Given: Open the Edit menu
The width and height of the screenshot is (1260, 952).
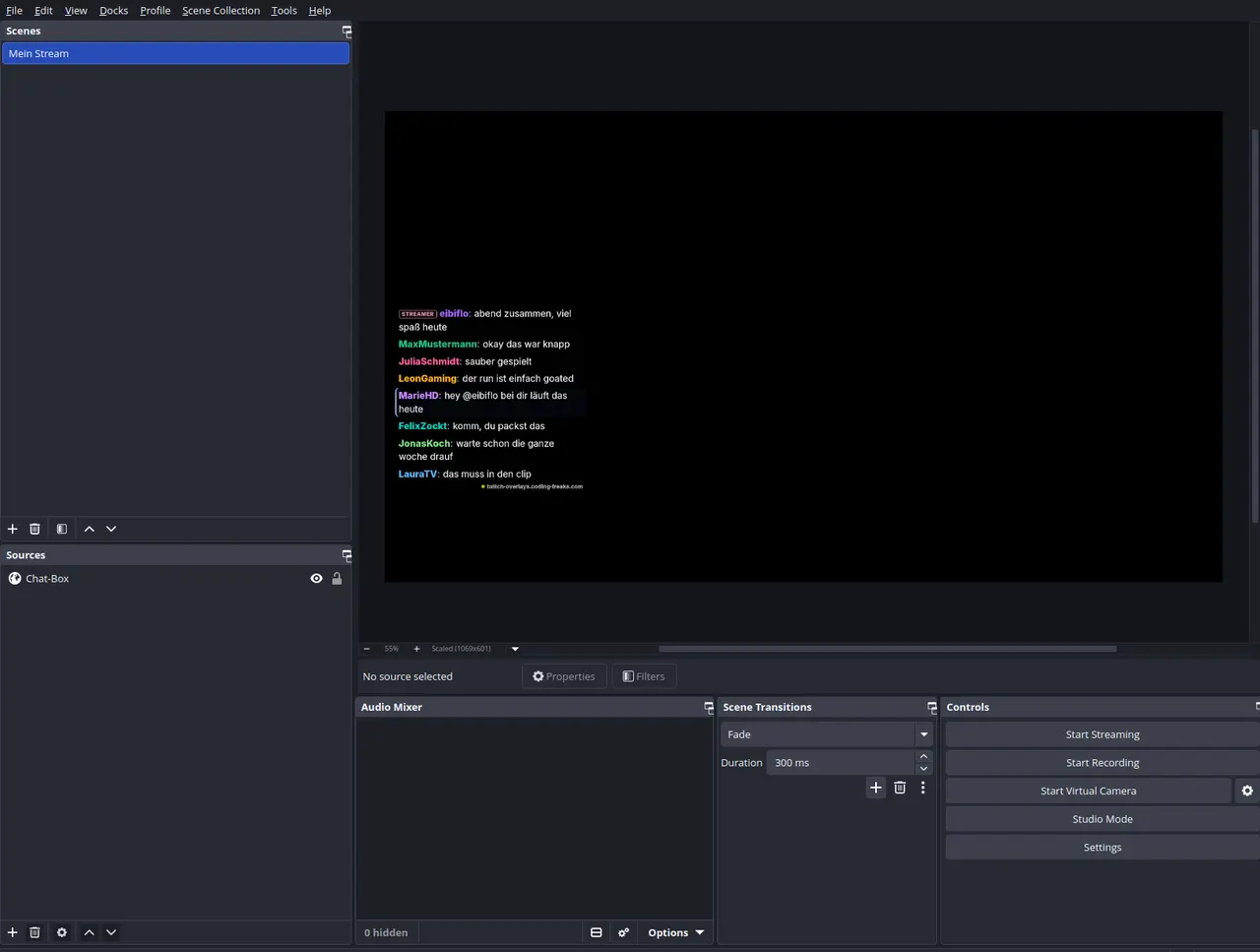Looking at the screenshot, I should 43,11.
